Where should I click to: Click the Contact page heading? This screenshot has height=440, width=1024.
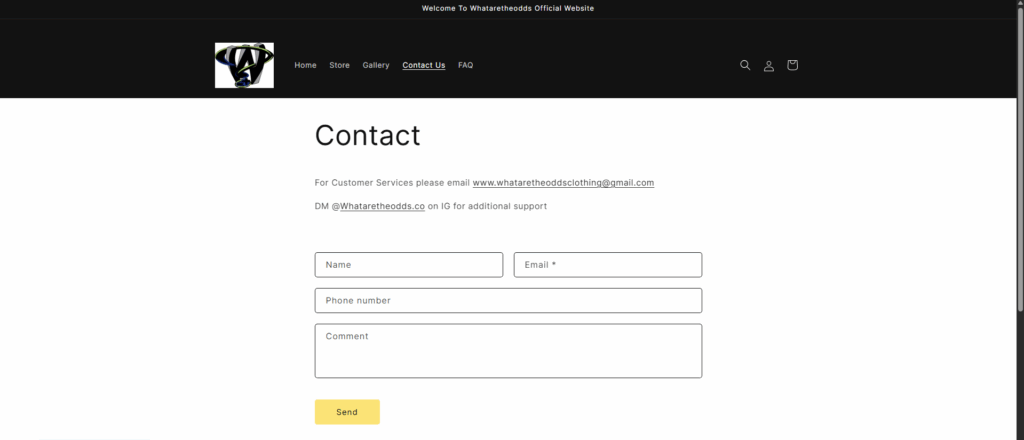tap(368, 135)
